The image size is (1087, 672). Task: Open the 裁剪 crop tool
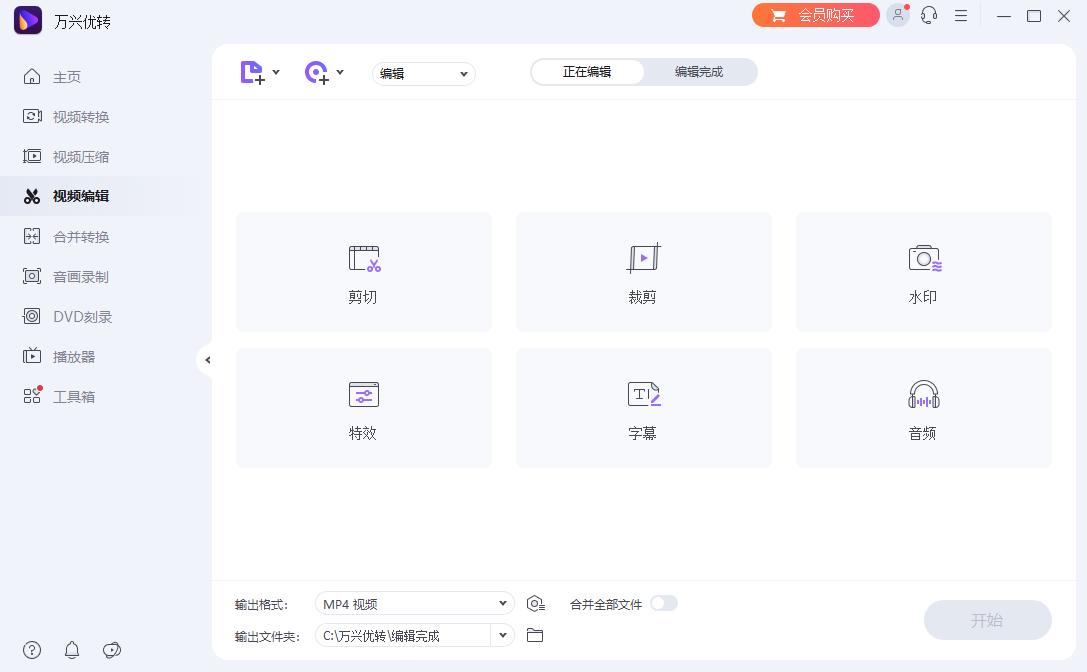point(643,271)
